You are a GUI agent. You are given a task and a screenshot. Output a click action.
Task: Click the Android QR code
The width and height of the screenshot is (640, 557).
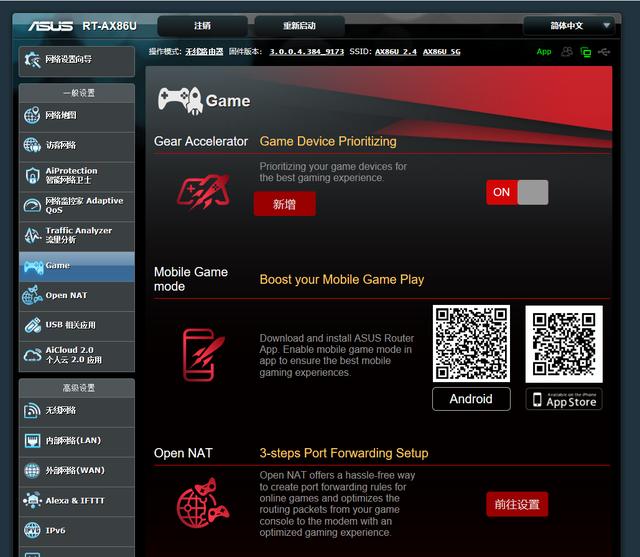[471, 344]
